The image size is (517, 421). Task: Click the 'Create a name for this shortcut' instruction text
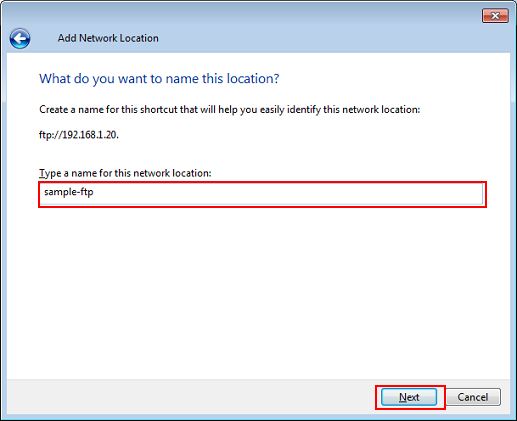pos(230,110)
